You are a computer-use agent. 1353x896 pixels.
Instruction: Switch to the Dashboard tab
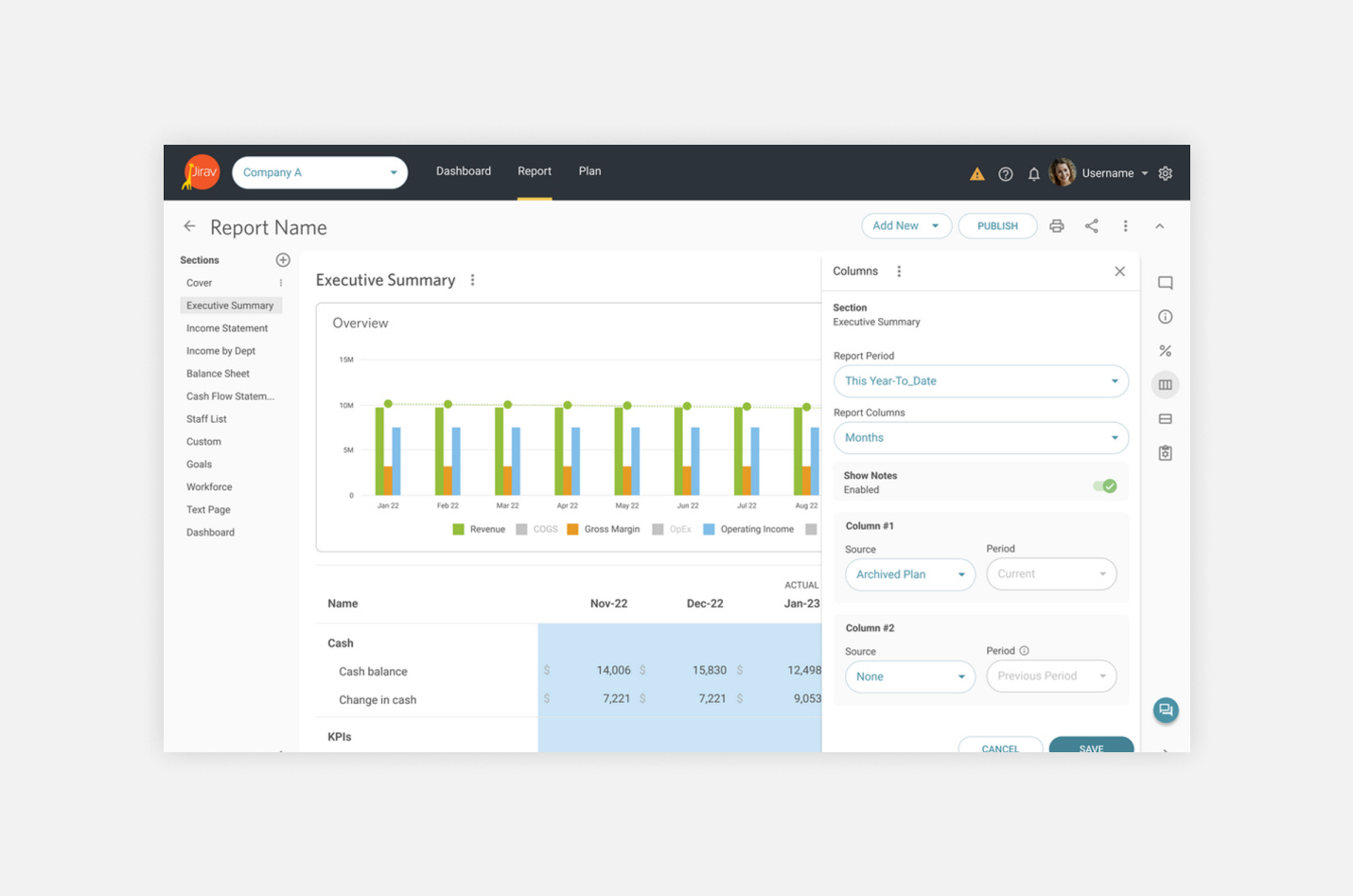pyautogui.click(x=464, y=171)
